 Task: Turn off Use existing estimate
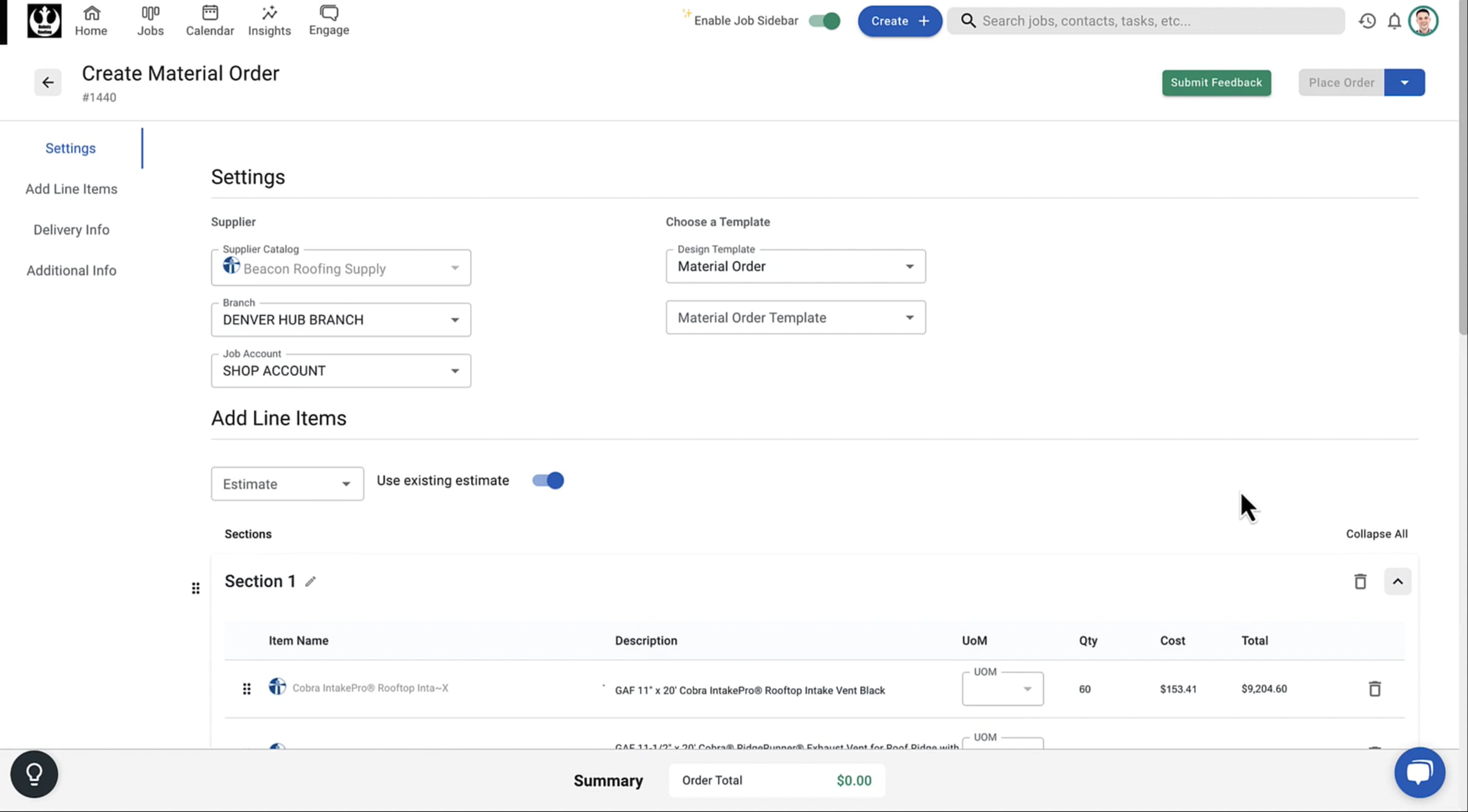pos(547,481)
